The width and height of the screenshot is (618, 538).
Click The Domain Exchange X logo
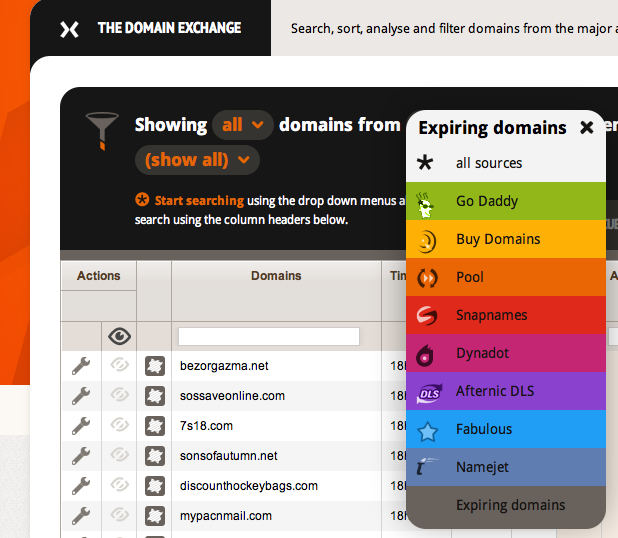69,30
